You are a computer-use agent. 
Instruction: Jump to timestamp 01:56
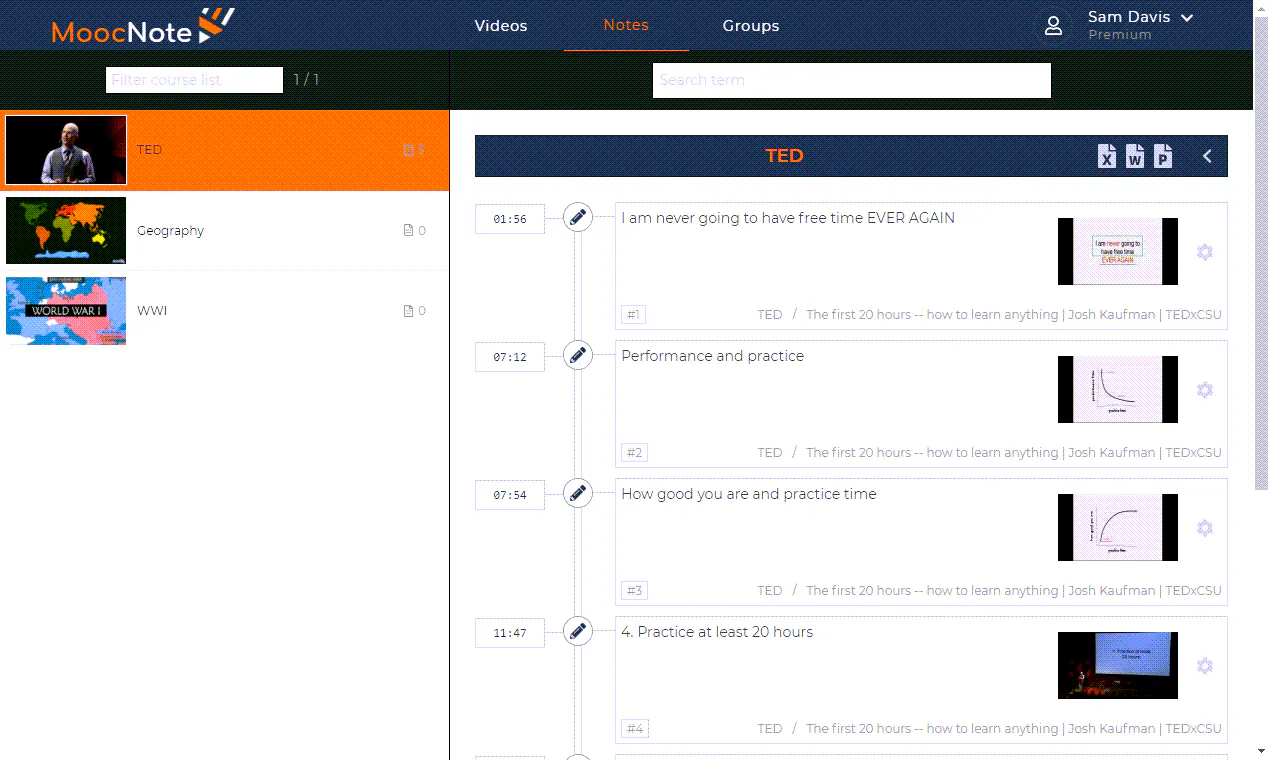click(510, 219)
